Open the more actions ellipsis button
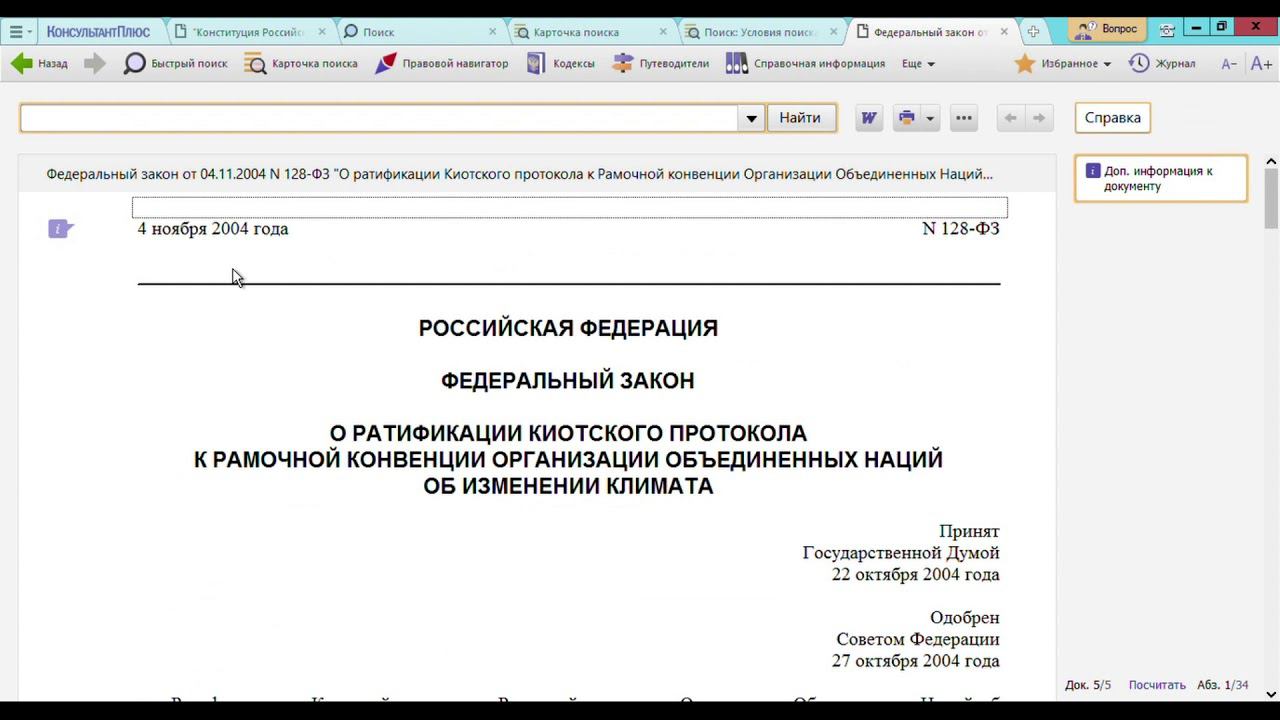 tap(964, 118)
